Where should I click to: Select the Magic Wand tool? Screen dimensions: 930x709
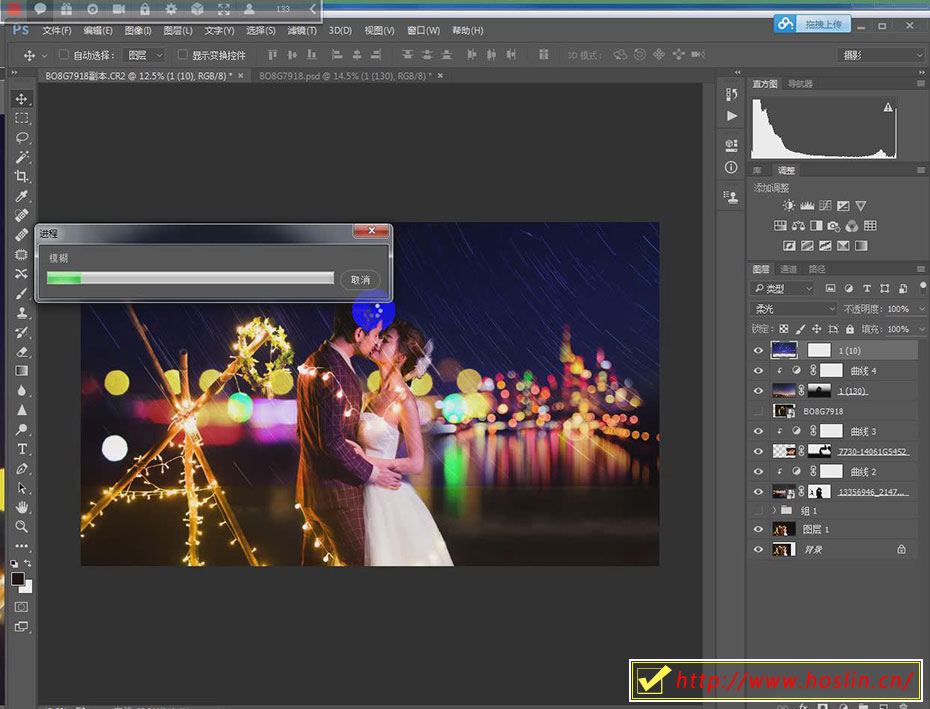point(21,157)
